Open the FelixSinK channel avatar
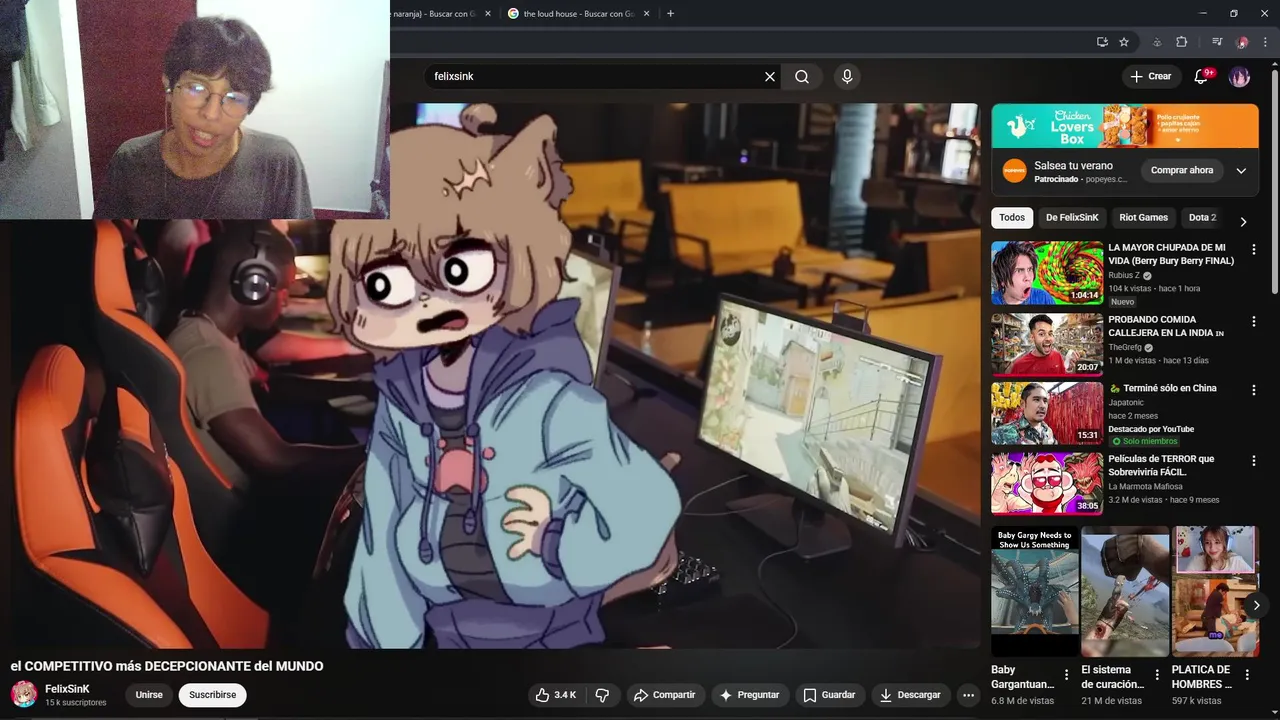The height and width of the screenshot is (720, 1280). coord(24,694)
